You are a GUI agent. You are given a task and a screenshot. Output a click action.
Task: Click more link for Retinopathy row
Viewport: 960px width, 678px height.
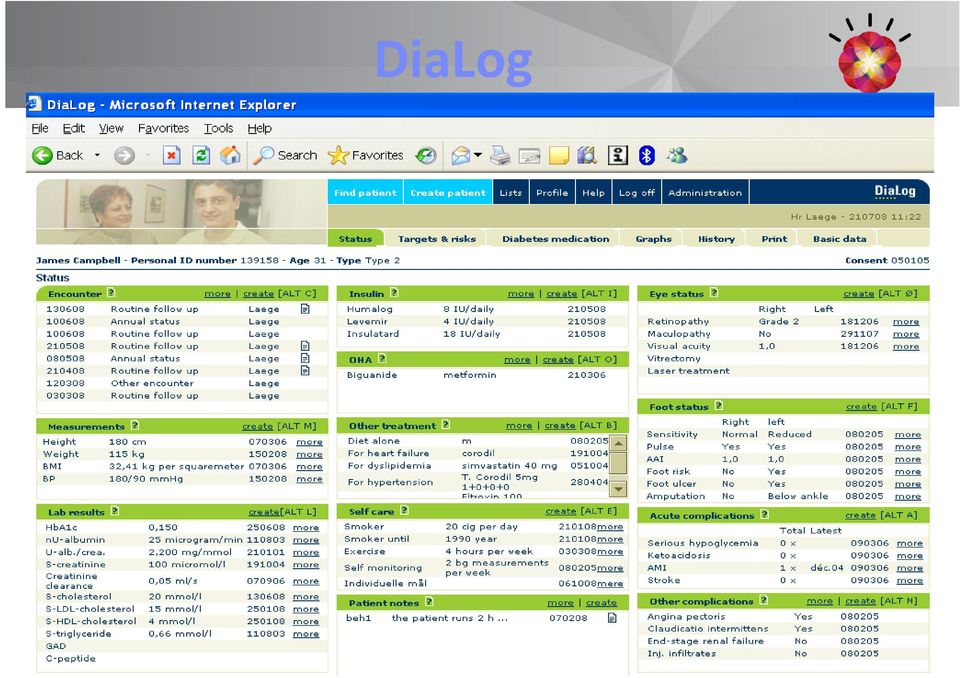click(x=906, y=322)
